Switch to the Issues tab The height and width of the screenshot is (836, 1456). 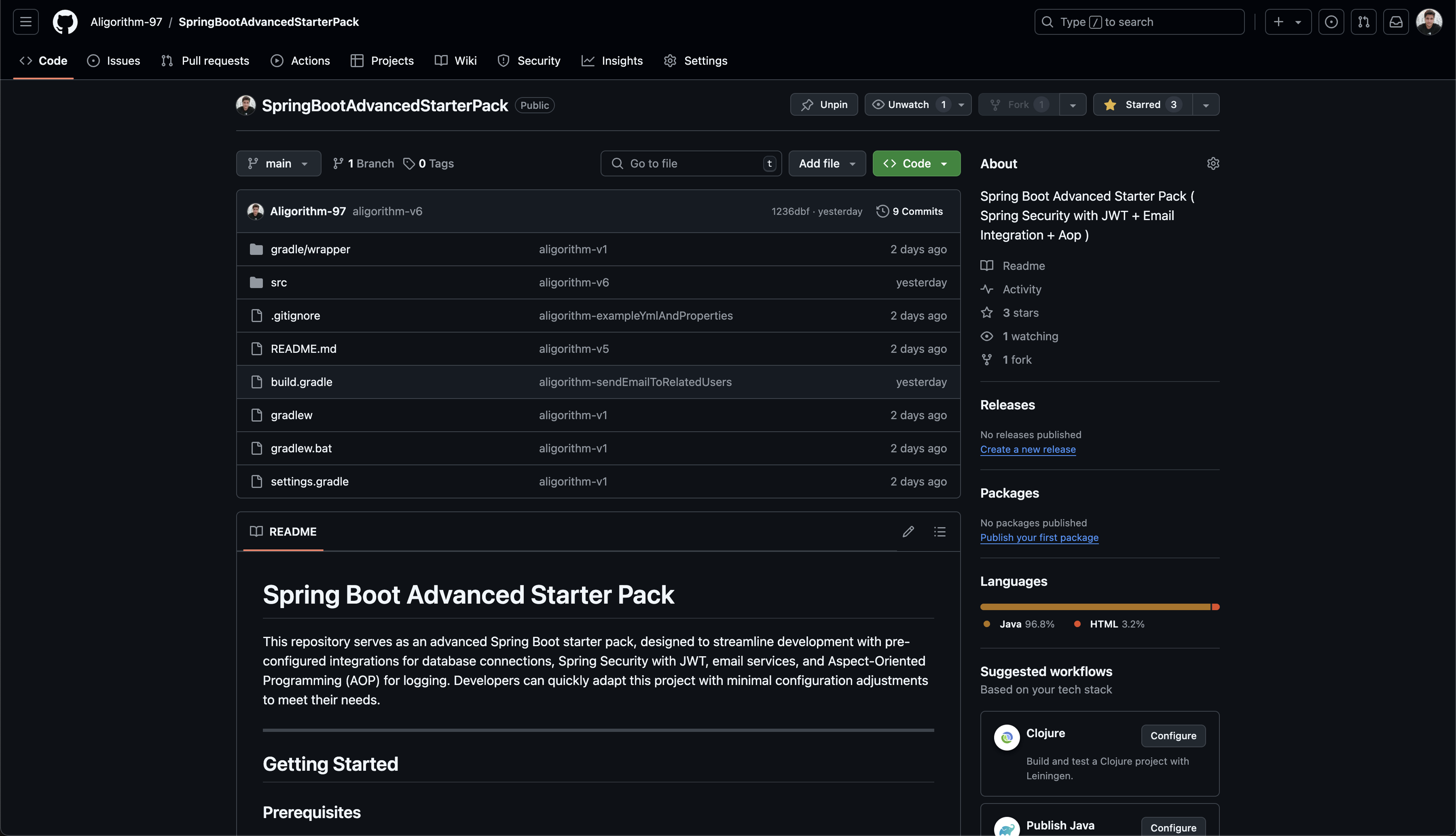114,61
